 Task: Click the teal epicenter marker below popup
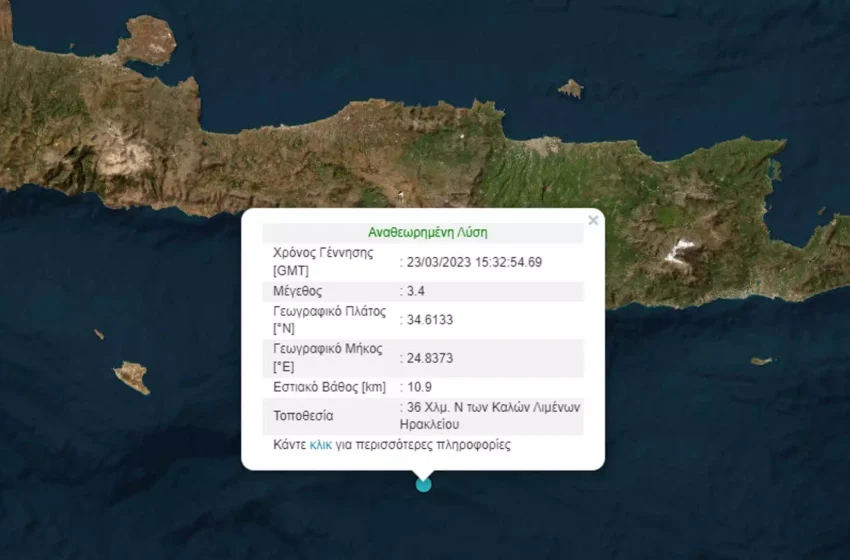[x=423, y=485]
